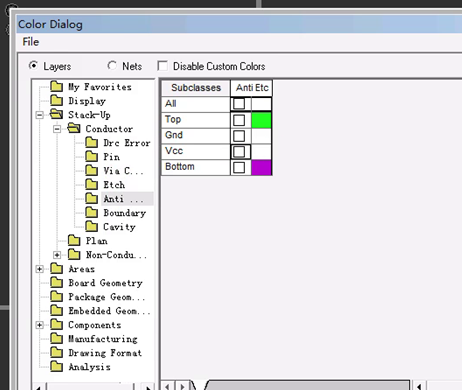Click the Boundary folder icon
The width and height of the screenshot is (462, 390).
pos(91,212)
